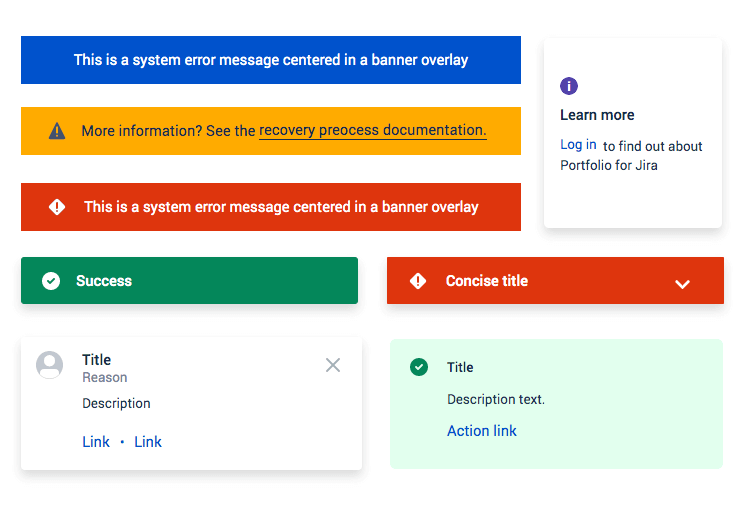Click the Description text in notification
Viewport: 750px width, 510px height.
pos(116,403)
